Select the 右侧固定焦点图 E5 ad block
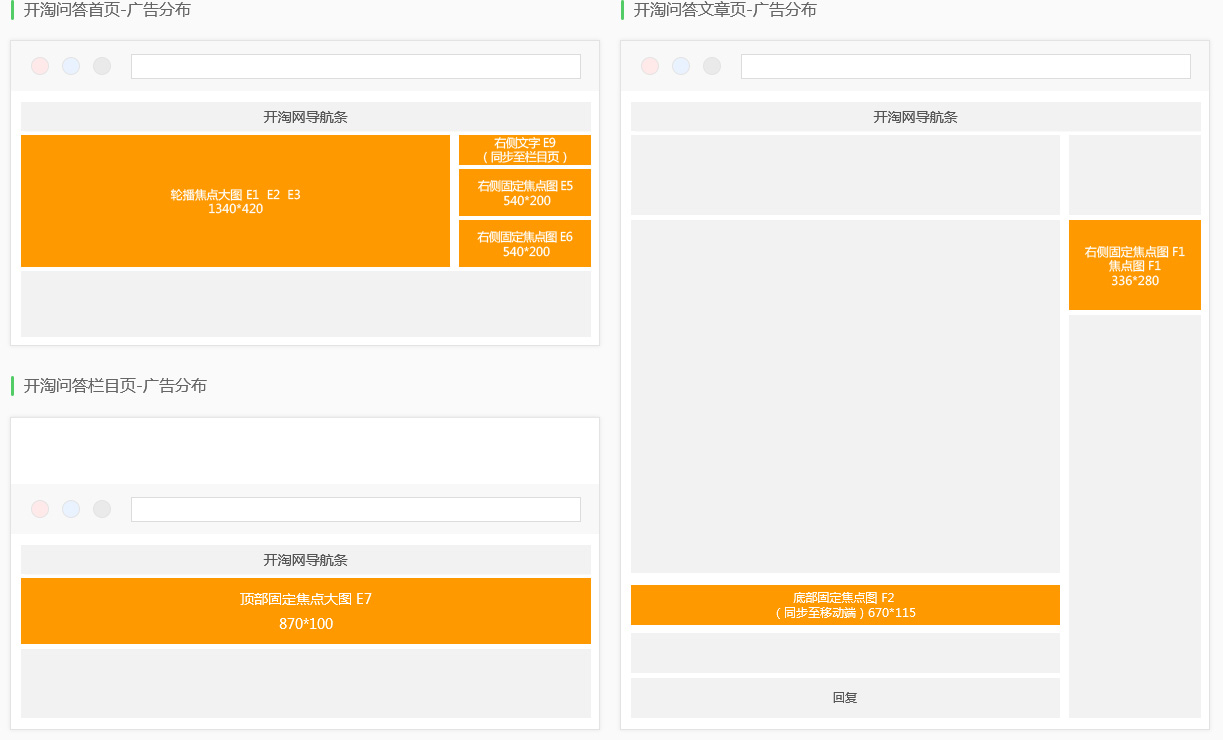Screen dimensions: 1223x740 [524, 193]
